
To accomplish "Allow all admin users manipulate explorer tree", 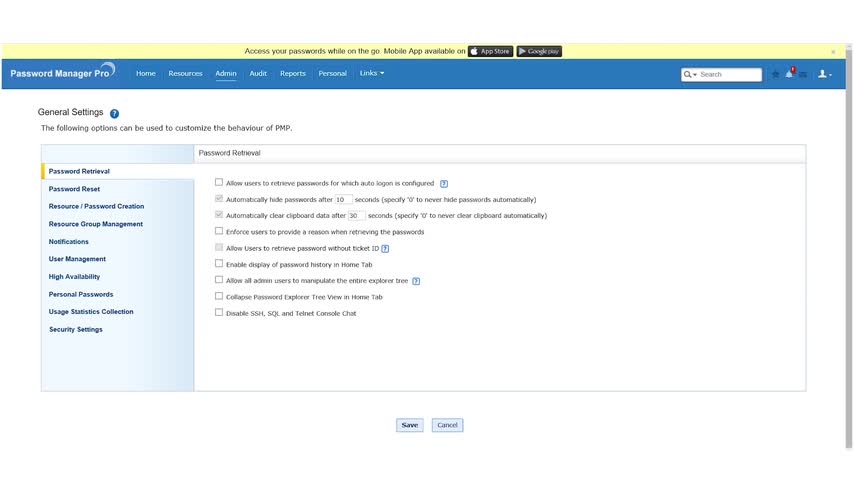I will point(219,280).
